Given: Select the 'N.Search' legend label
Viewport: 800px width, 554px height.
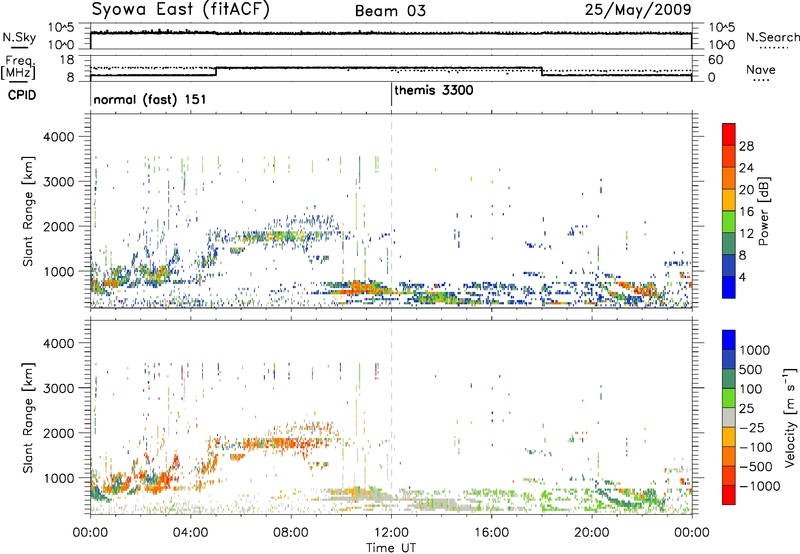Looking at the screenshot, I should 772,37.
